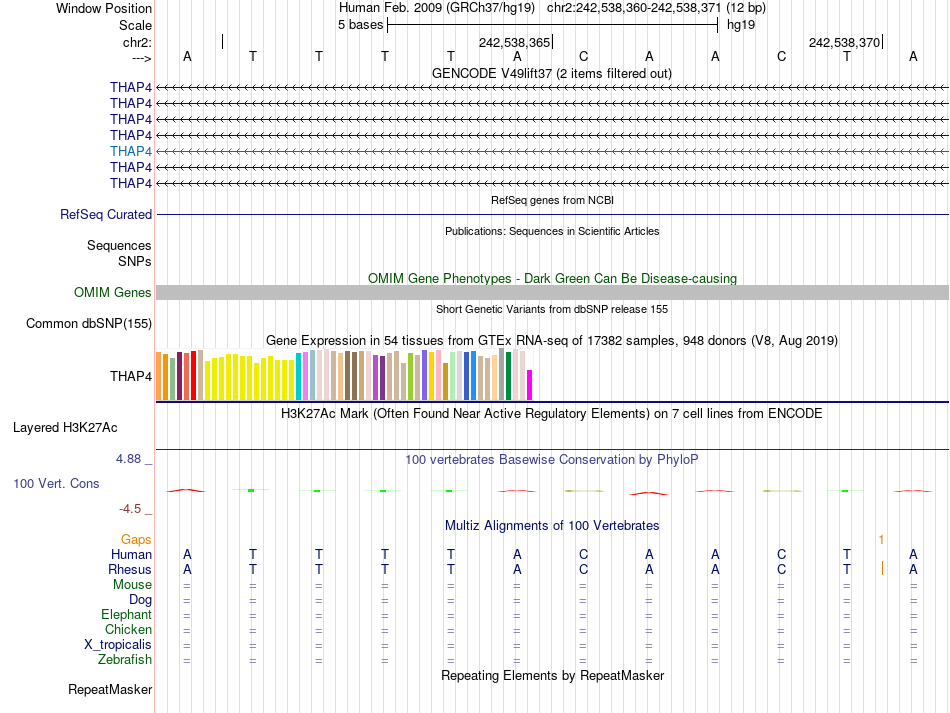
Task: Click the 5 bases scale label
Action: point(360,25)
